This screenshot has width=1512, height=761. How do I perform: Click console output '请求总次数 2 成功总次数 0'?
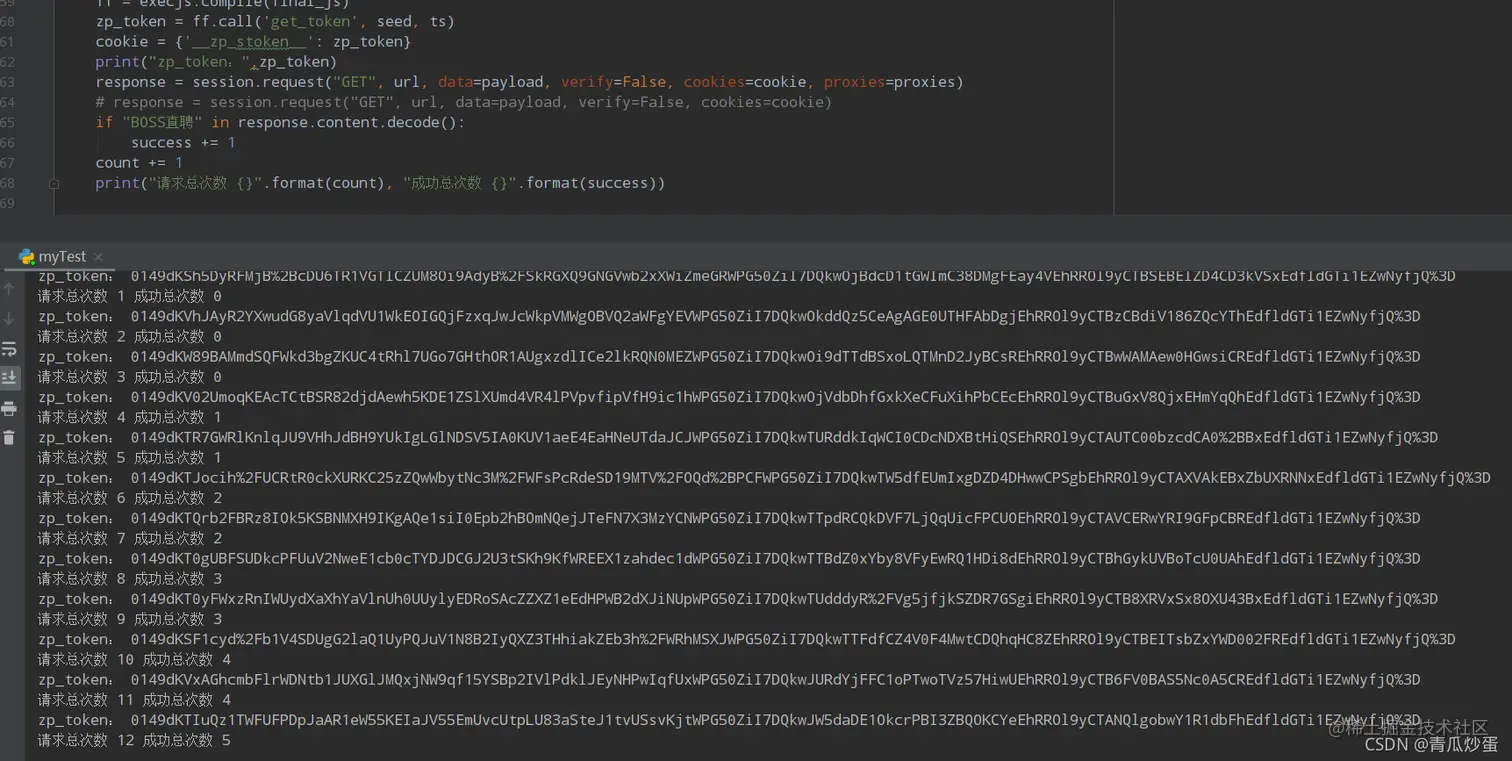point(130,336)
